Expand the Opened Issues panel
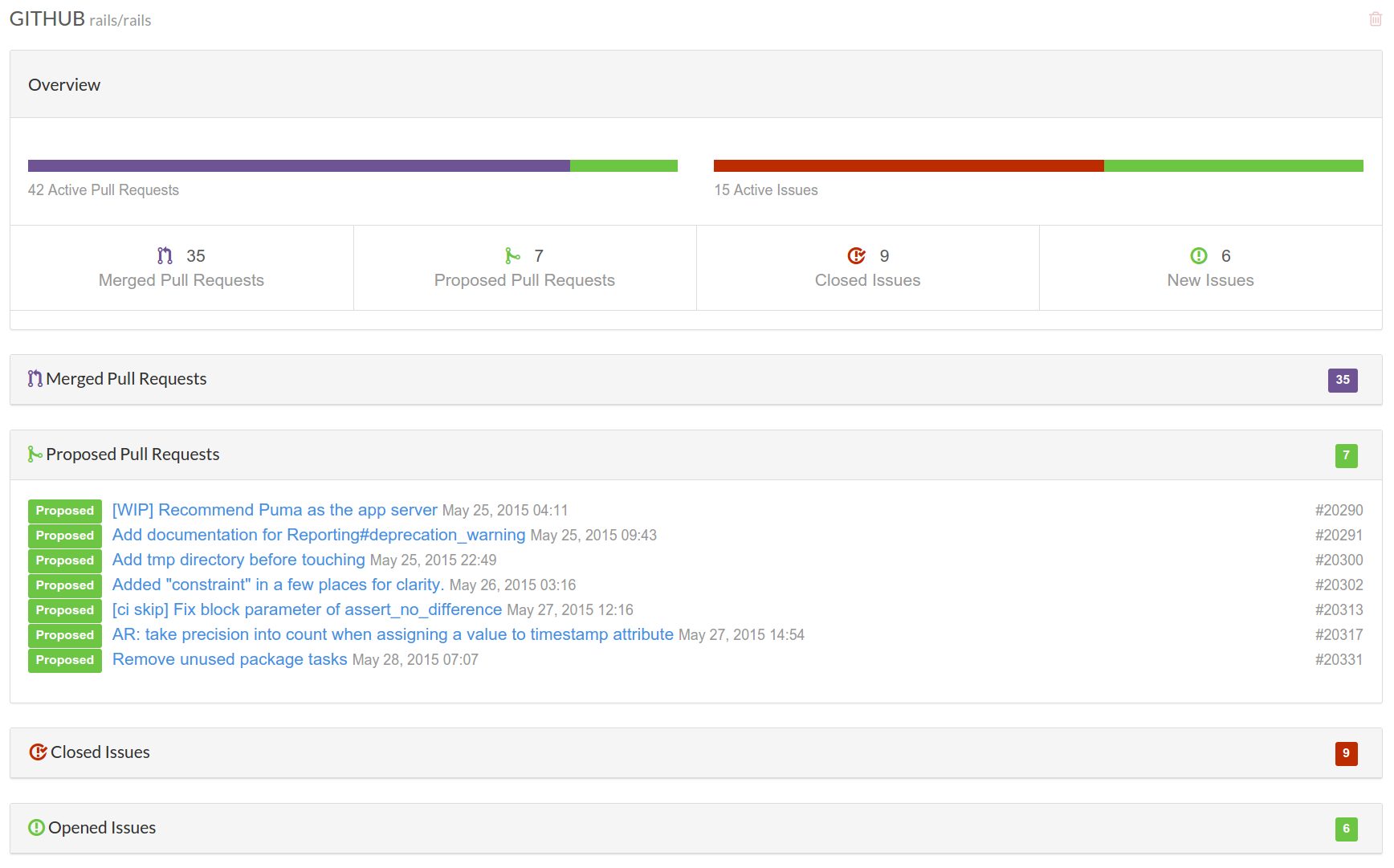The image size is (1394, 868). pyautogui.click(x=695, y=828)
